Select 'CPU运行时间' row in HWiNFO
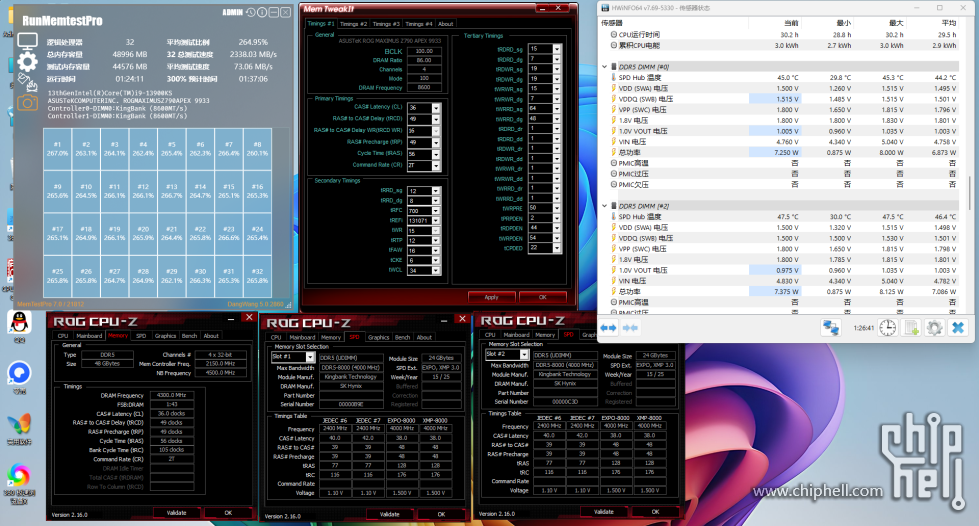979x526 pixels. tap(779, 35)
